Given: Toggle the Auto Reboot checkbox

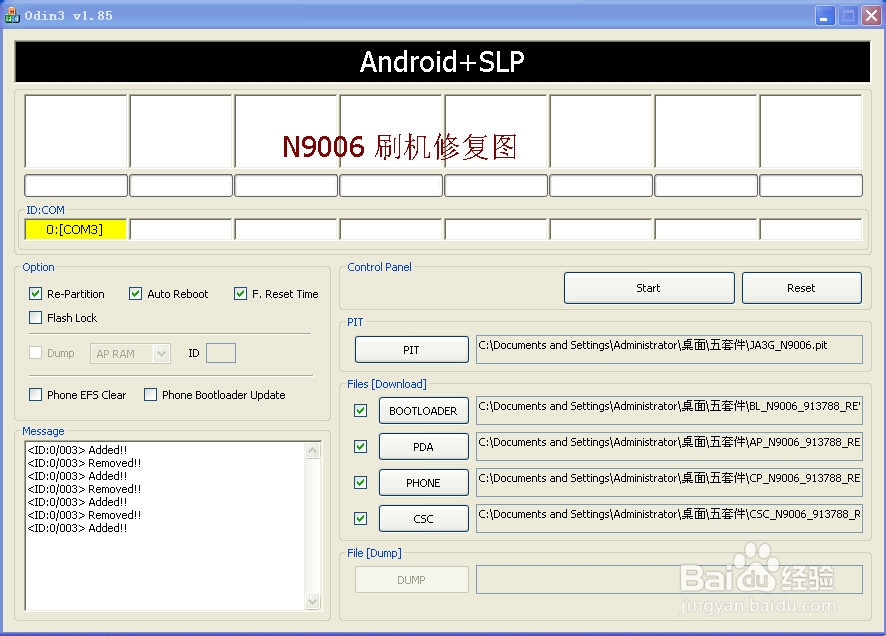Looking at the screenshot, I should (135, 294).
